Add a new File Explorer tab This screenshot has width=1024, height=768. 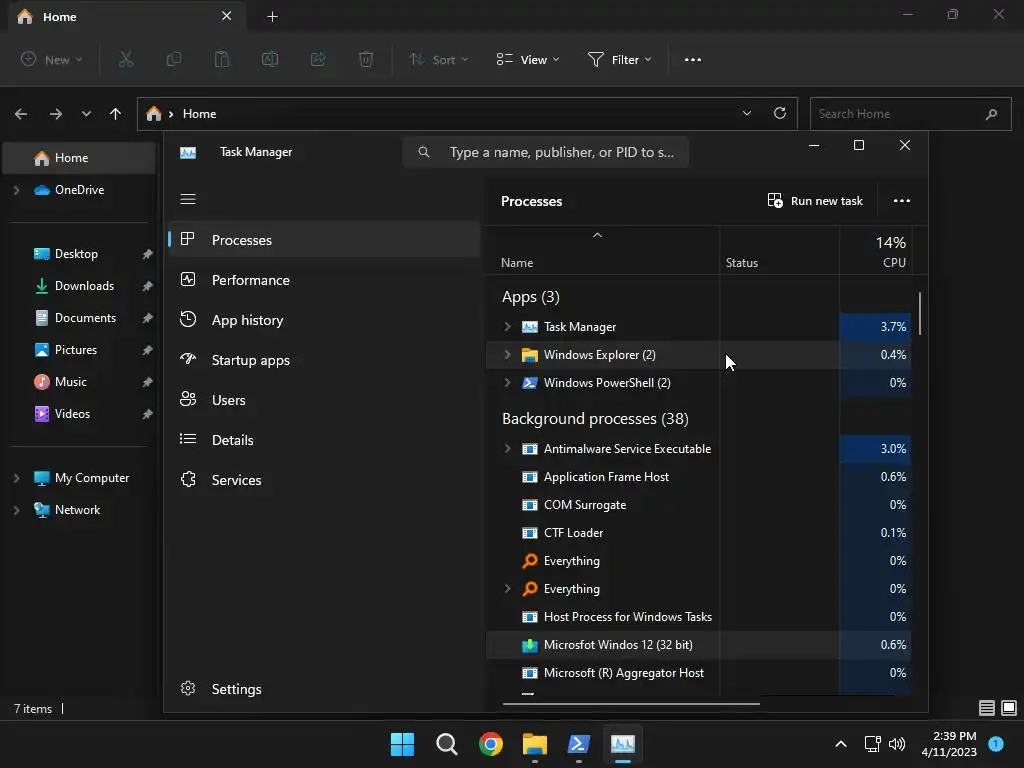click(272, 17)
